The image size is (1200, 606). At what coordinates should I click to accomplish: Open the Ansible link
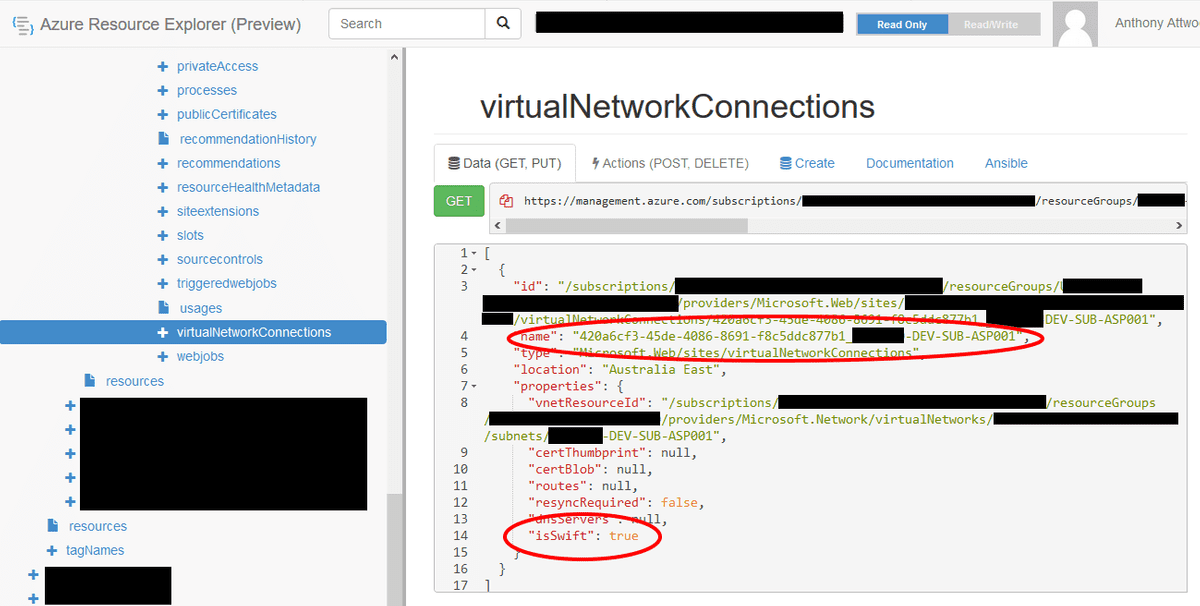1005,163
